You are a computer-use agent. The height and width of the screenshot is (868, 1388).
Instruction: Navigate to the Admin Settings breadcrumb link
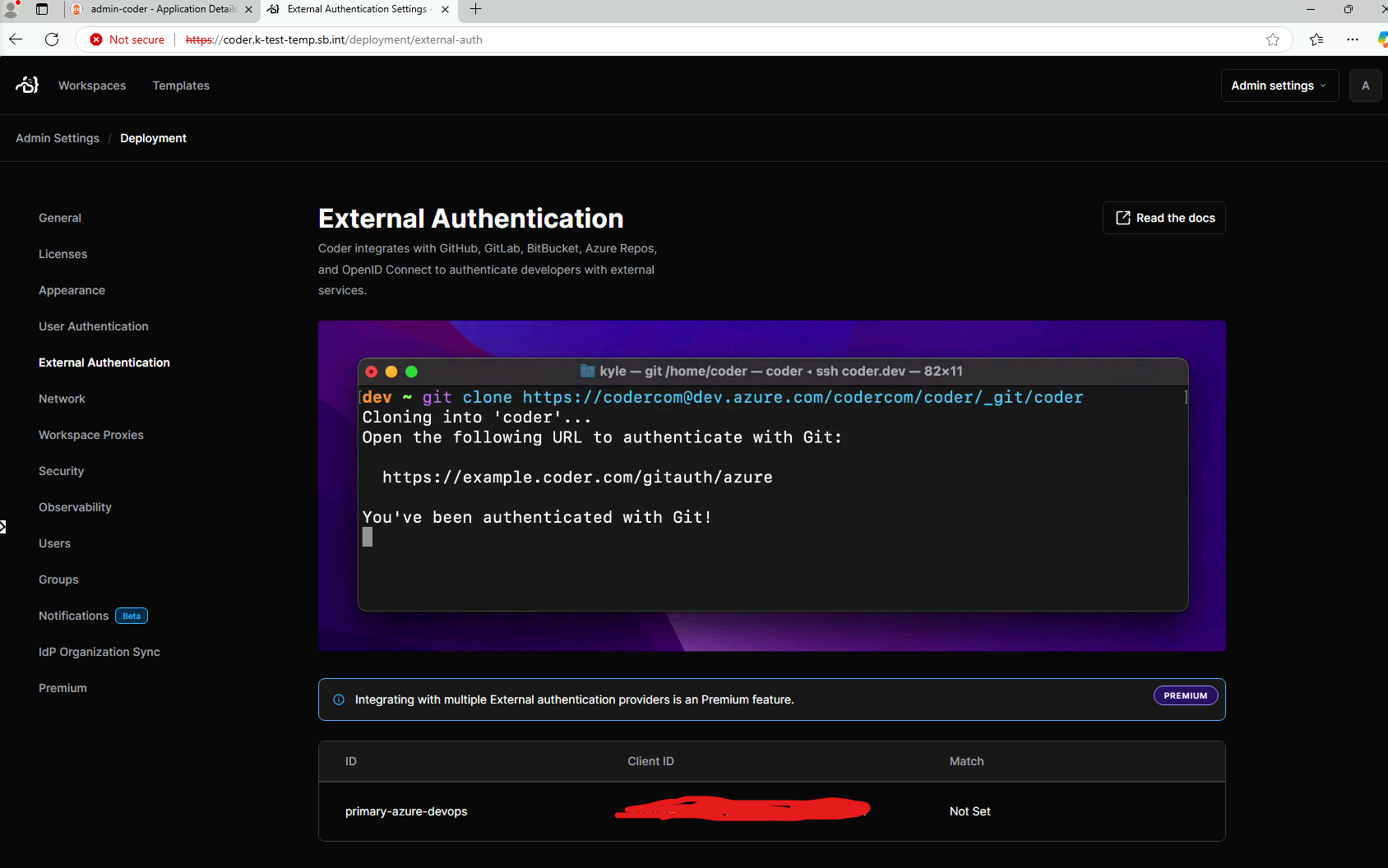[57, 137]
